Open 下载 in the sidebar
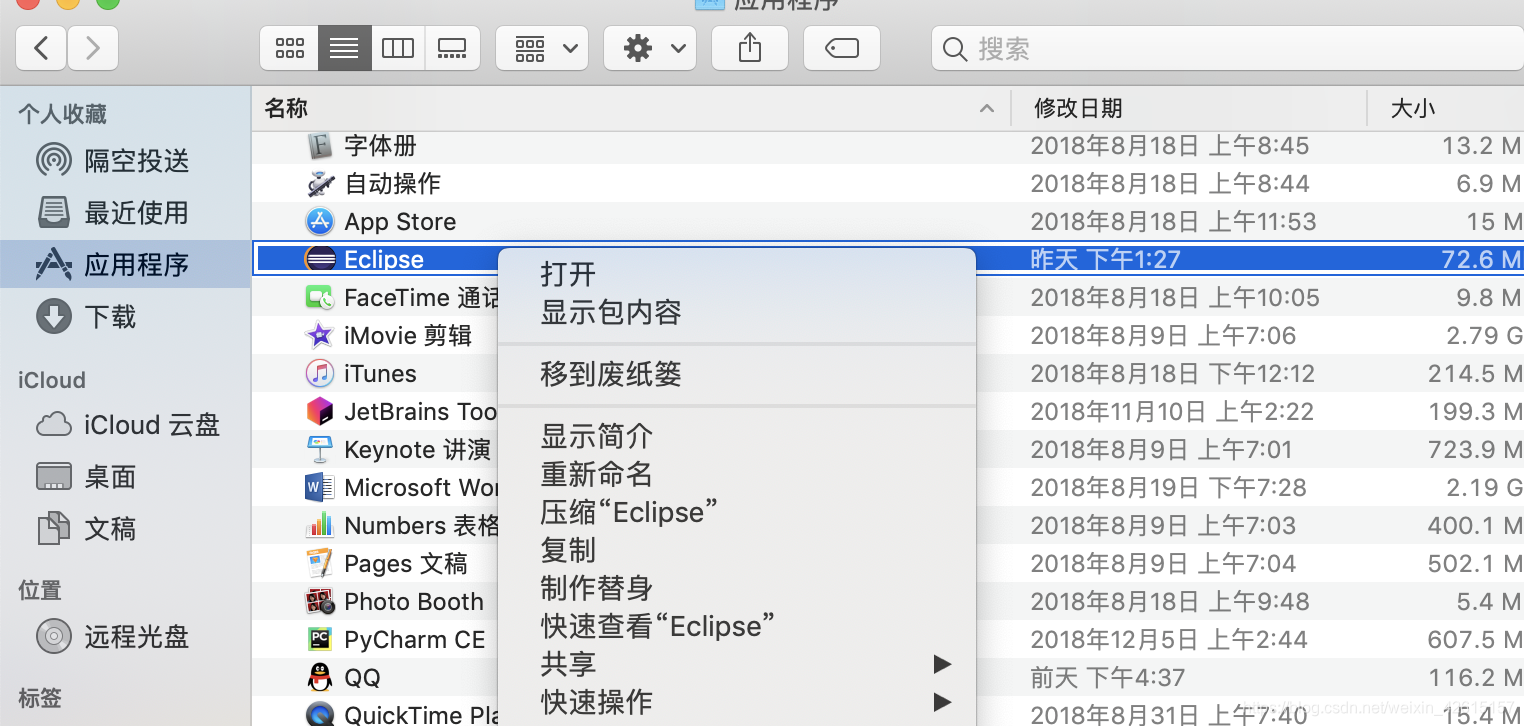1524x726 pixels. tap(125, 316)
